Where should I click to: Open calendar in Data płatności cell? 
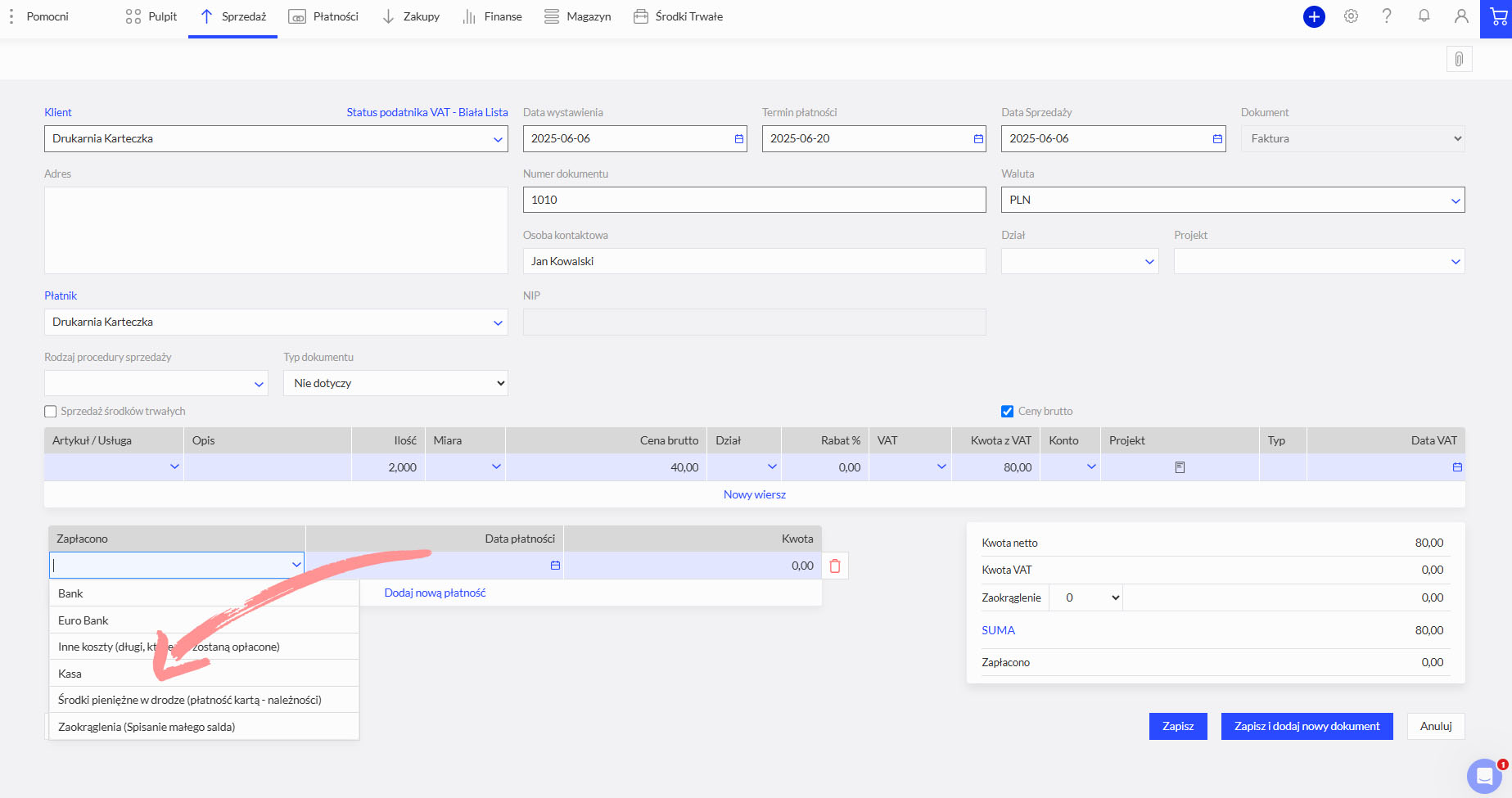click(x=555, y=566)
